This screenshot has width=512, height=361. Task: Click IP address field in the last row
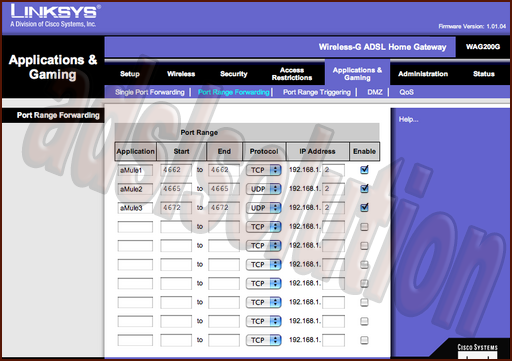[x=334, y=340]
